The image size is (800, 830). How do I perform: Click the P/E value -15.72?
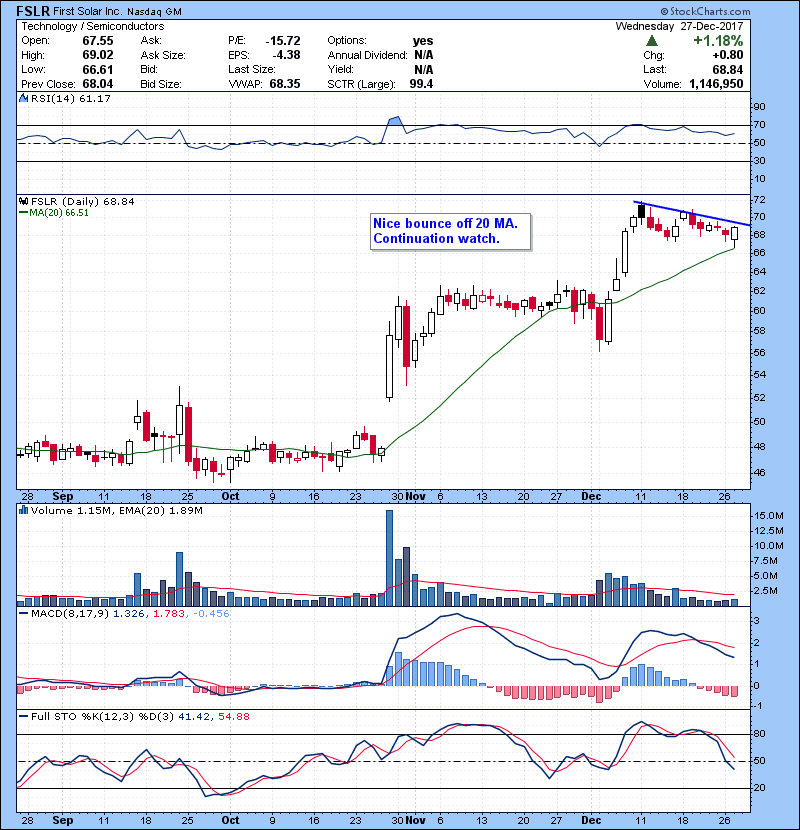tap(283, 41)
